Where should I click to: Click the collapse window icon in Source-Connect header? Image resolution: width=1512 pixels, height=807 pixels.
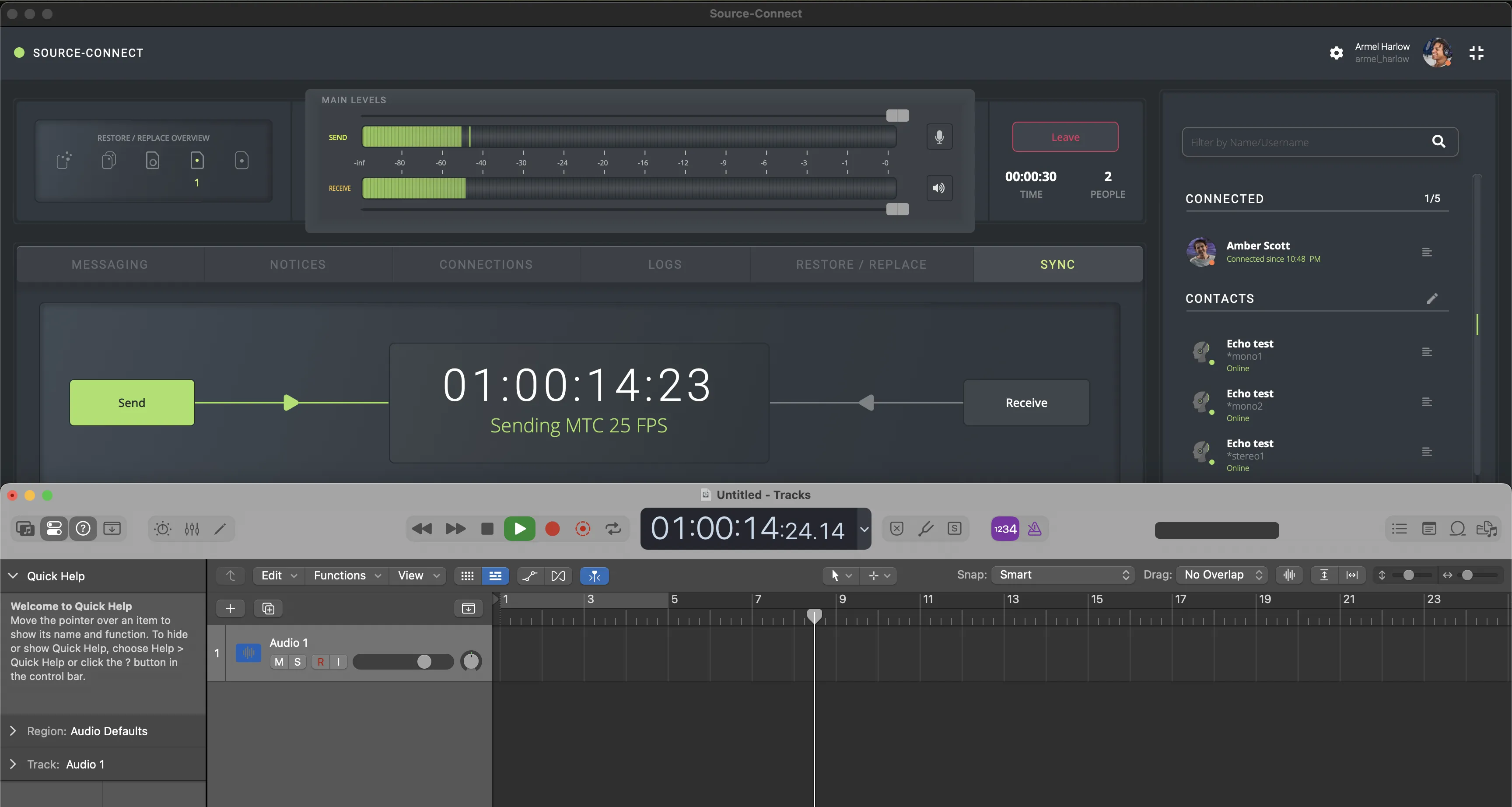coord(1476,53)
